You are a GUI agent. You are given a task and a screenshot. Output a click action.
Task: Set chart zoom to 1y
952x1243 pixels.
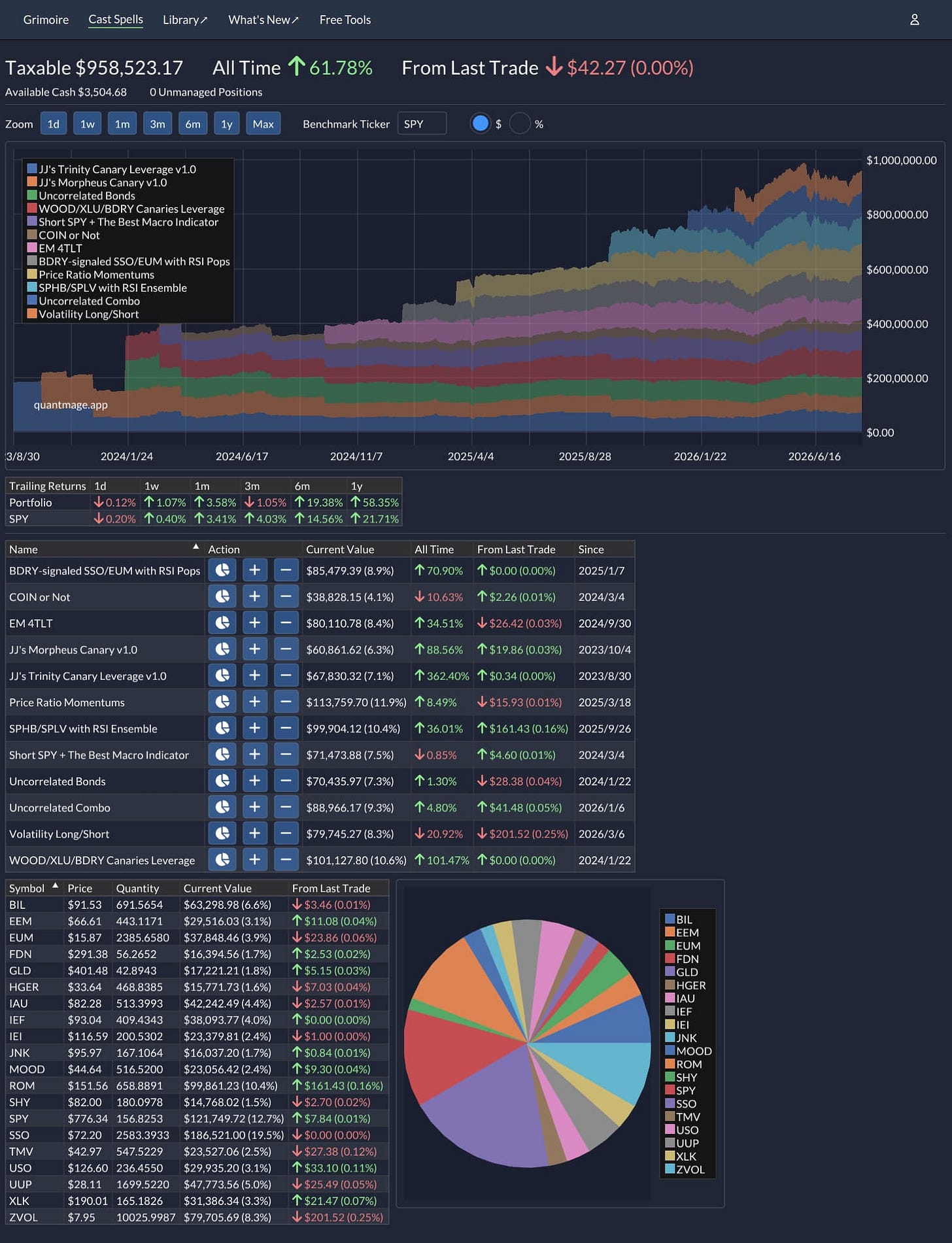point(227,124)
